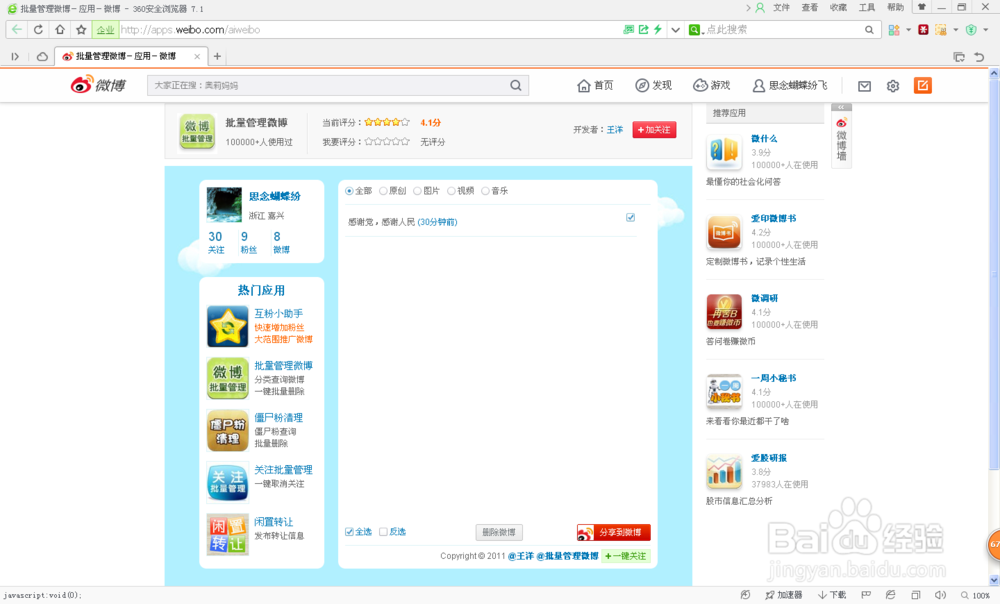Toggle the 反选 checkbox
The image size is (1000, 604).
click(x=383, y=532)
